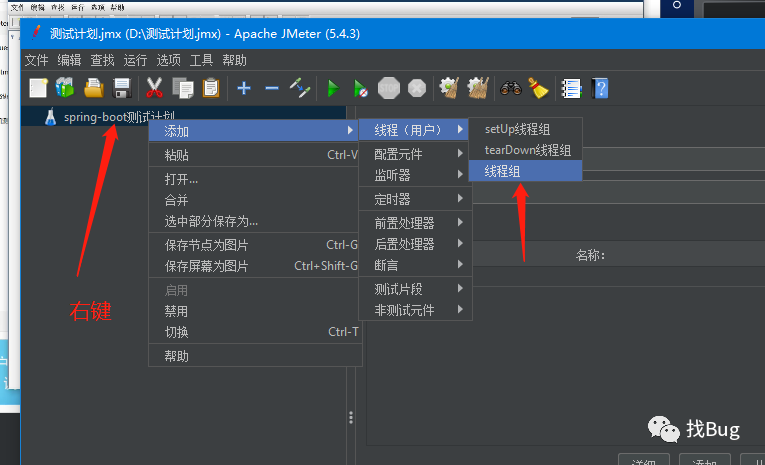Expand 线程（用户） submenu

414,130
